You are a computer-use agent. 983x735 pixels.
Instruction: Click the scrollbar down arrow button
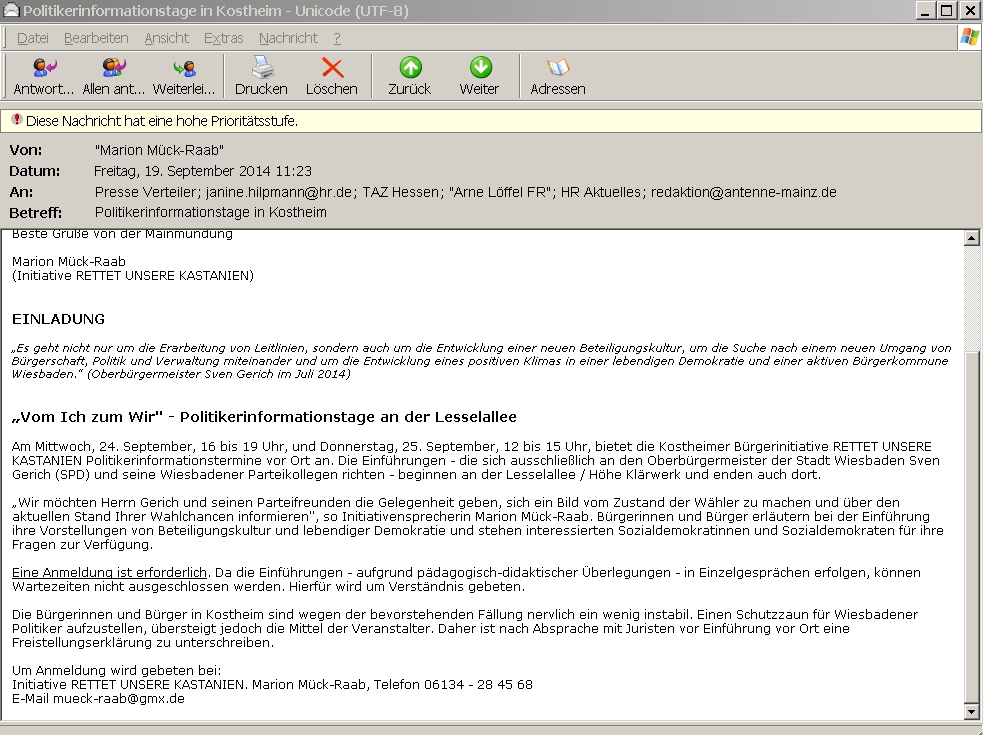click(x=972, y=712)
